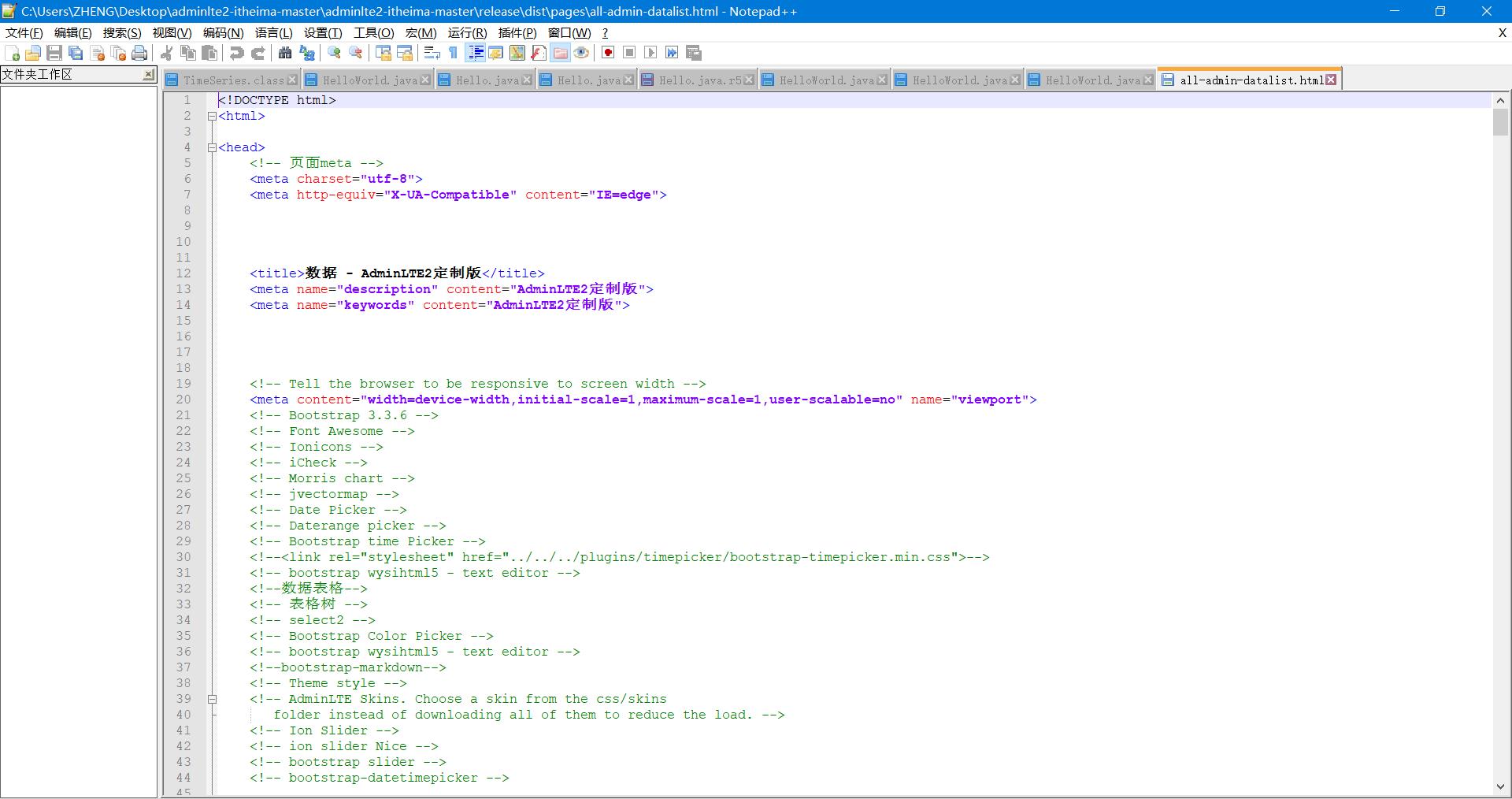
Task: Open the 文件(F) menu
Action: click(x=24, y=33)
